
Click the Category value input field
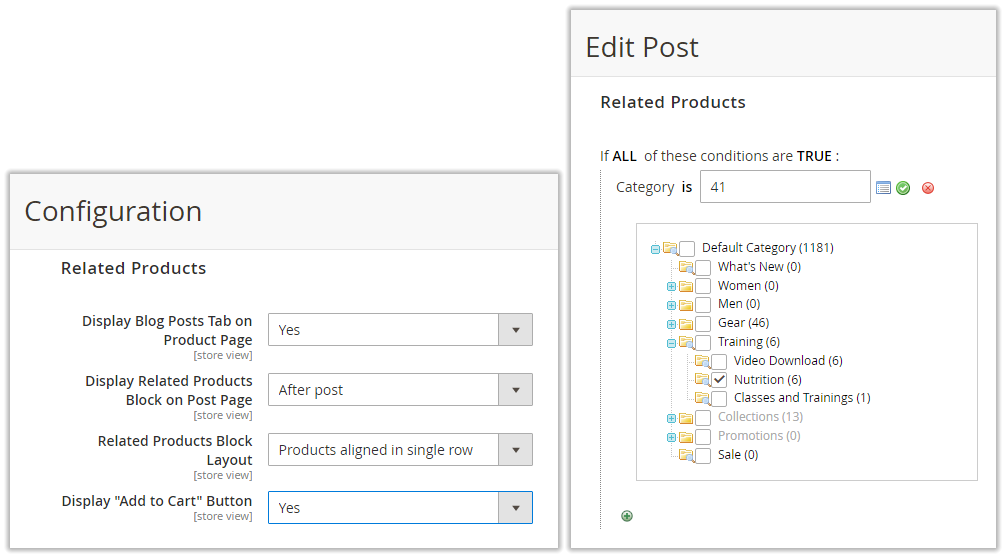point(785,187)
